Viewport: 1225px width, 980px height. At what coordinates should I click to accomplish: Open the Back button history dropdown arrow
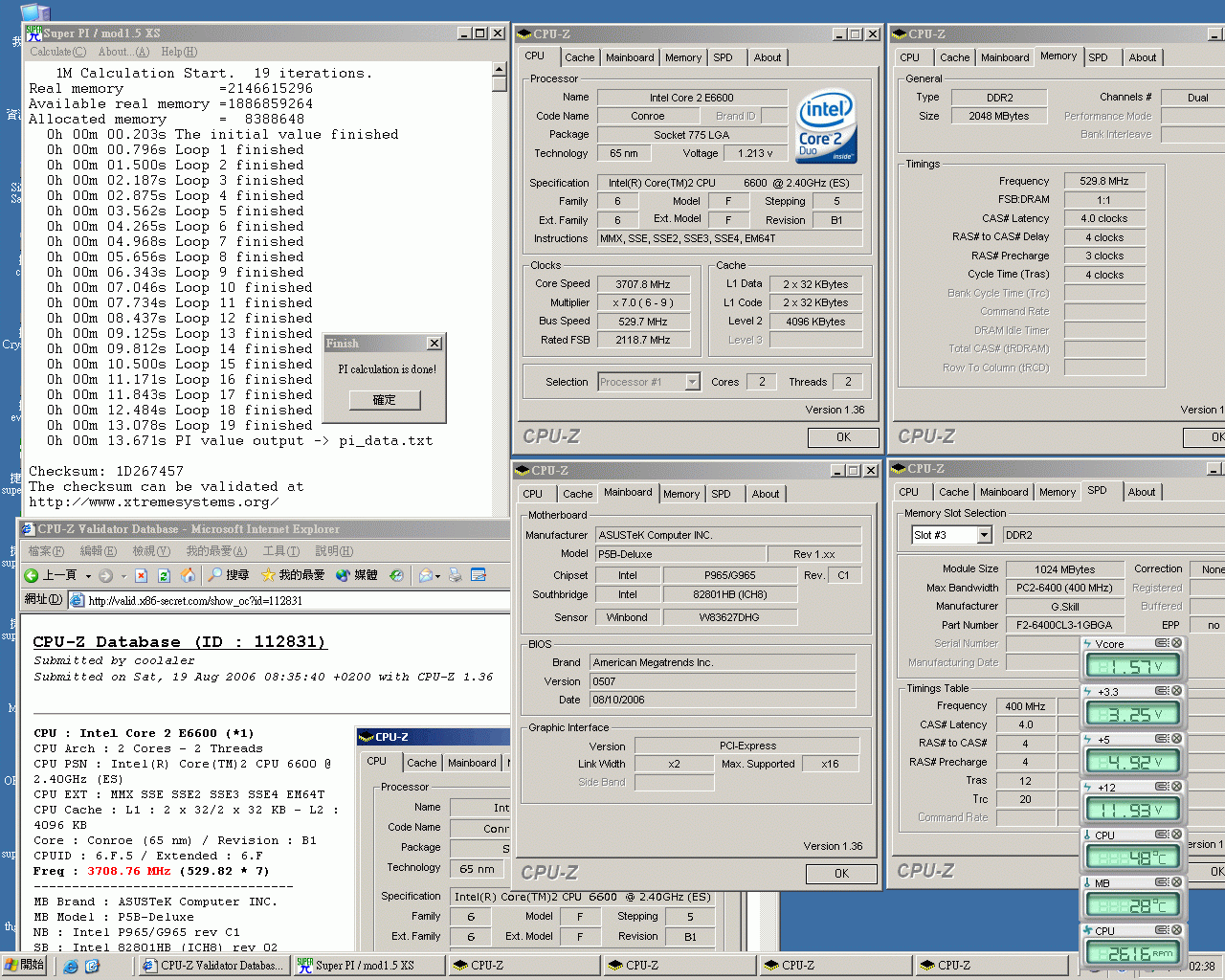tap(88, 576)
